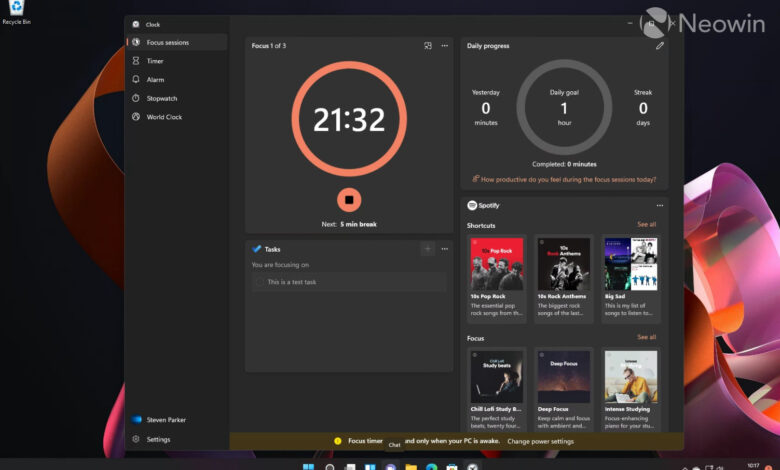The width and height of the screenshot is (780, 470).
Task: Add a new task with the plus button
Action: [428, 249]
